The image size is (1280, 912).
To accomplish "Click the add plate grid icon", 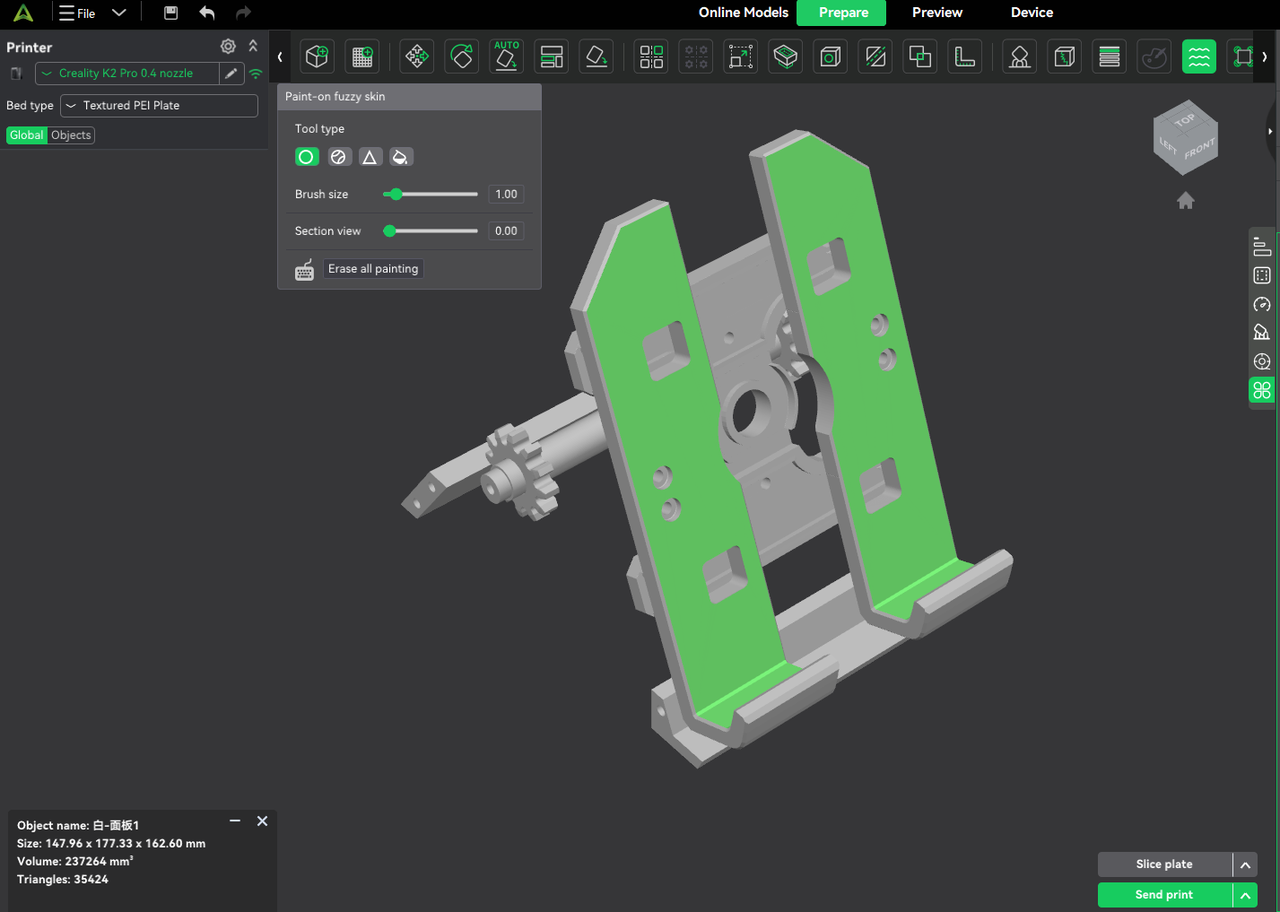I will tap(362, 57).
